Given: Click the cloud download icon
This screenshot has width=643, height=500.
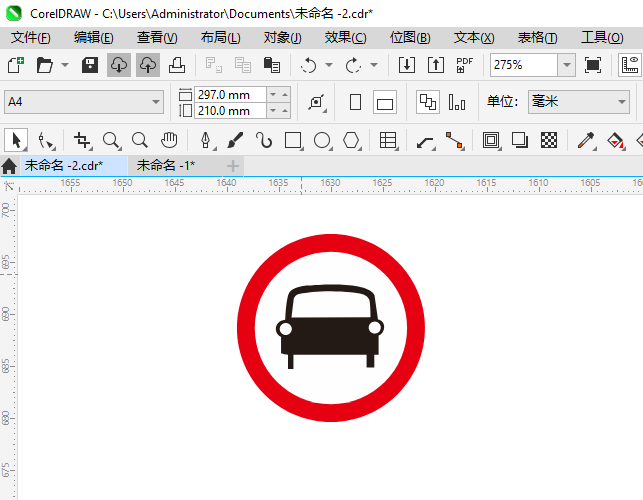Looking at the screenshot, I should [119, 65].
